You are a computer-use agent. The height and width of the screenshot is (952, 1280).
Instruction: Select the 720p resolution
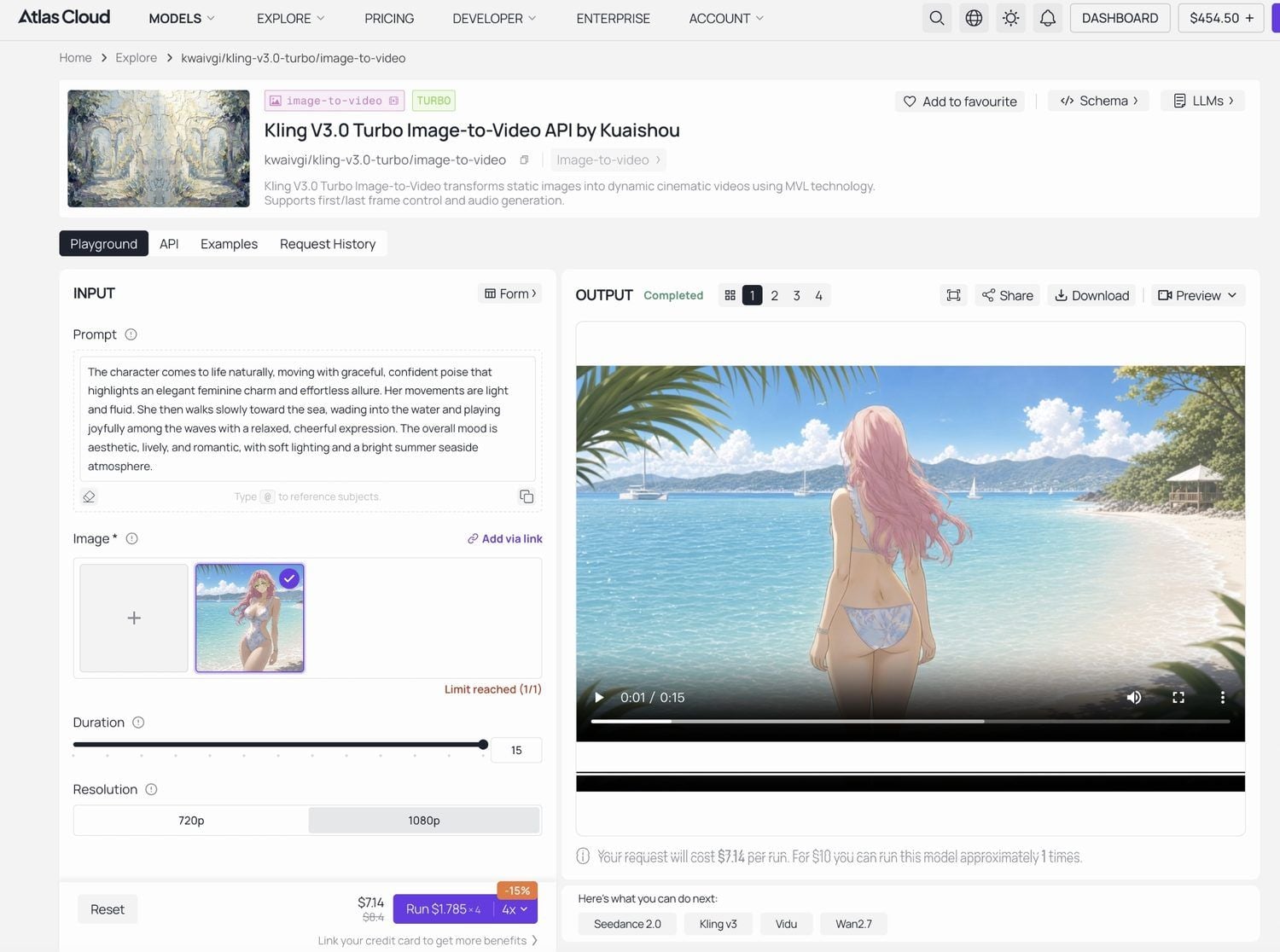tap(191, 821)
